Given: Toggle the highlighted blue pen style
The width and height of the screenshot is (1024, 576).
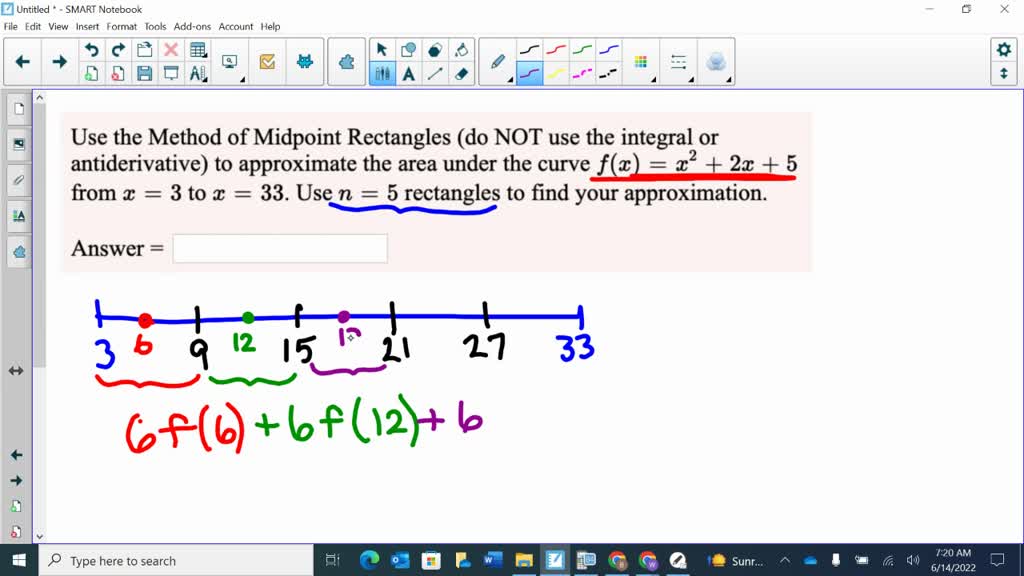Looking at the screenshot, I should pyautogui.click(x=530, y=72).
